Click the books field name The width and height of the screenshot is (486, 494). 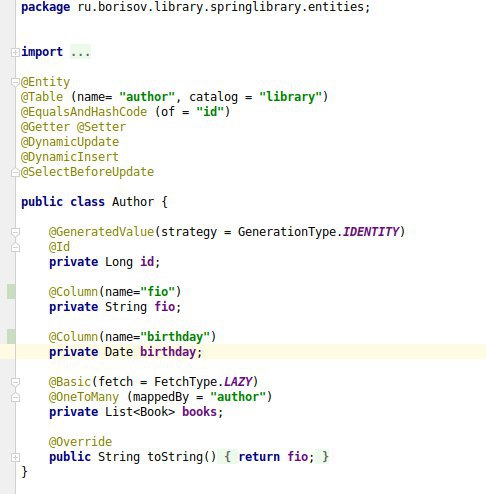[x=199, y=412]
